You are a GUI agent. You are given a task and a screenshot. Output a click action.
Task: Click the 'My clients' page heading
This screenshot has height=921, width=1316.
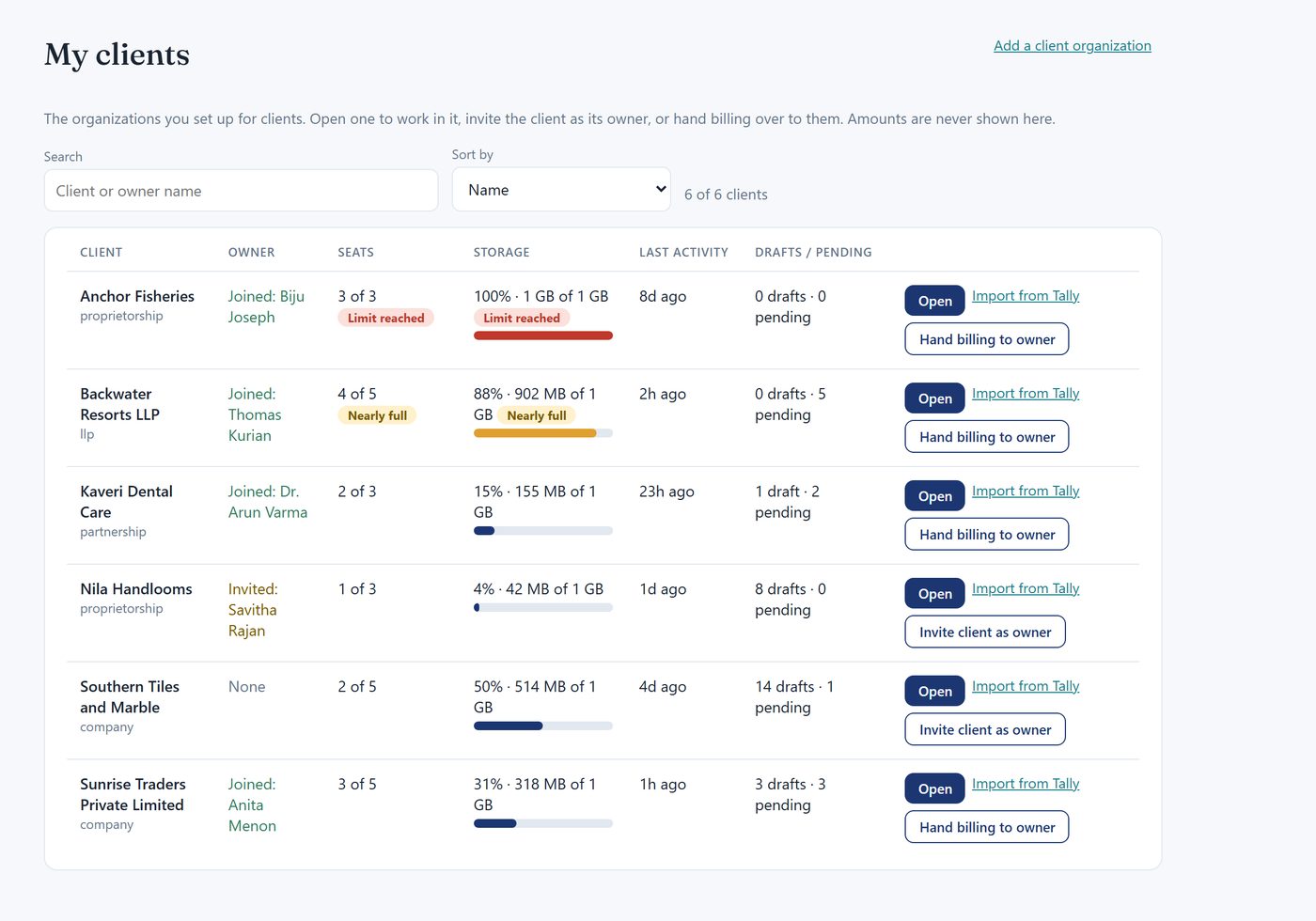tap(117, 55)
